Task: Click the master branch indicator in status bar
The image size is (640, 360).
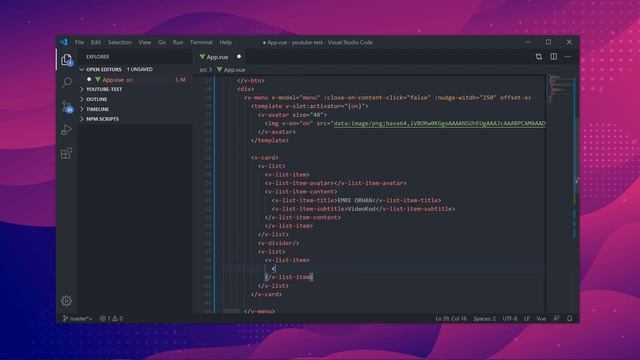Action: click(78, 318)
